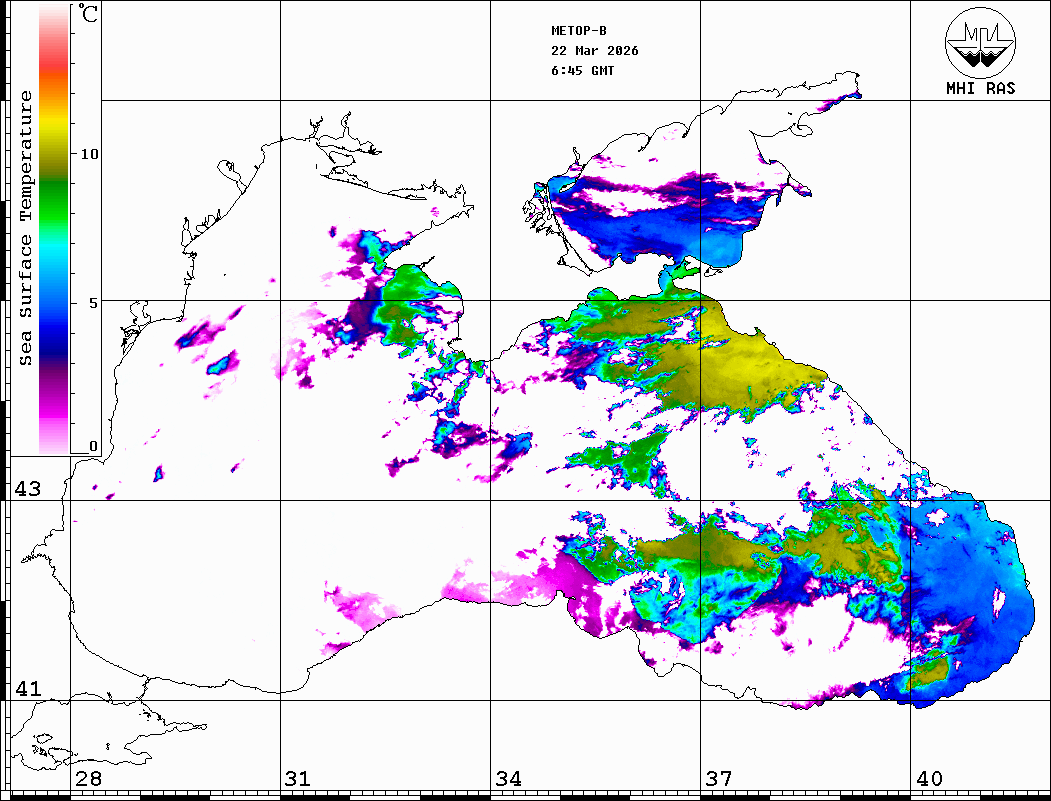
Task: Click longitude label 34
Action: [508, 779]
